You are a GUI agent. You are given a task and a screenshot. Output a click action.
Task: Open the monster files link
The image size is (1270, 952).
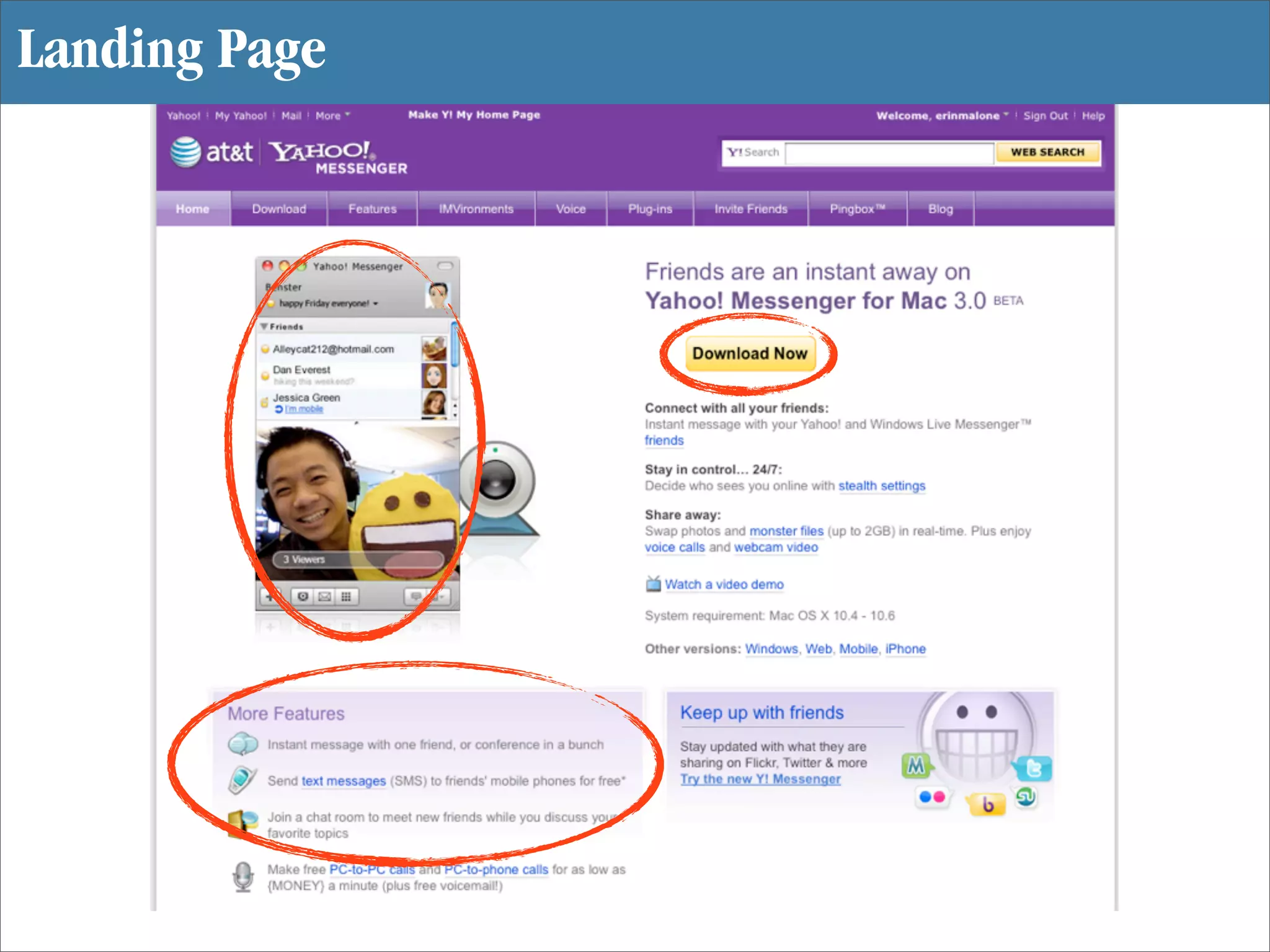point(786,531)
